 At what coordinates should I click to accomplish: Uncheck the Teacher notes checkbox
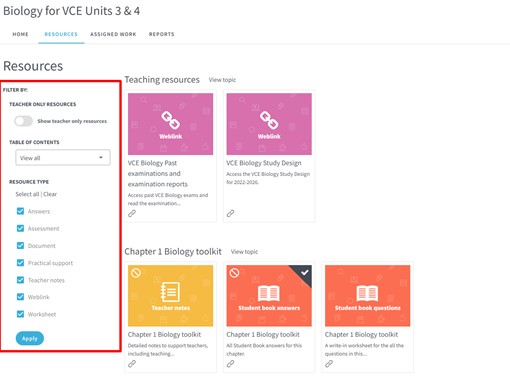[20, 280]
